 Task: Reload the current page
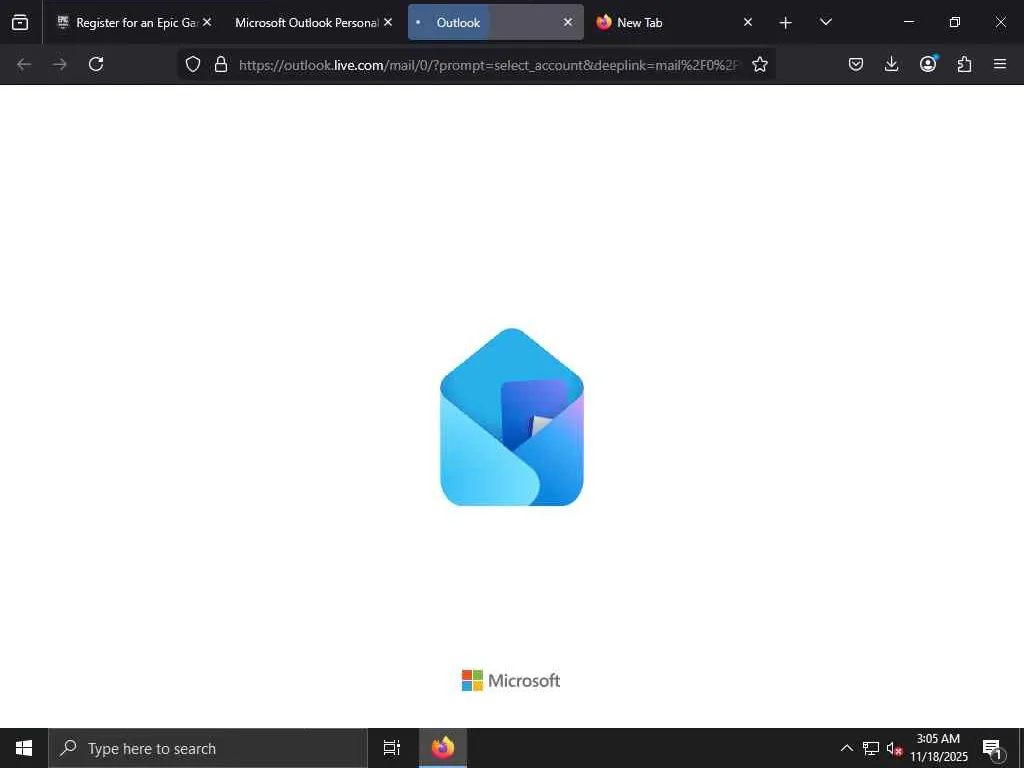96,64
